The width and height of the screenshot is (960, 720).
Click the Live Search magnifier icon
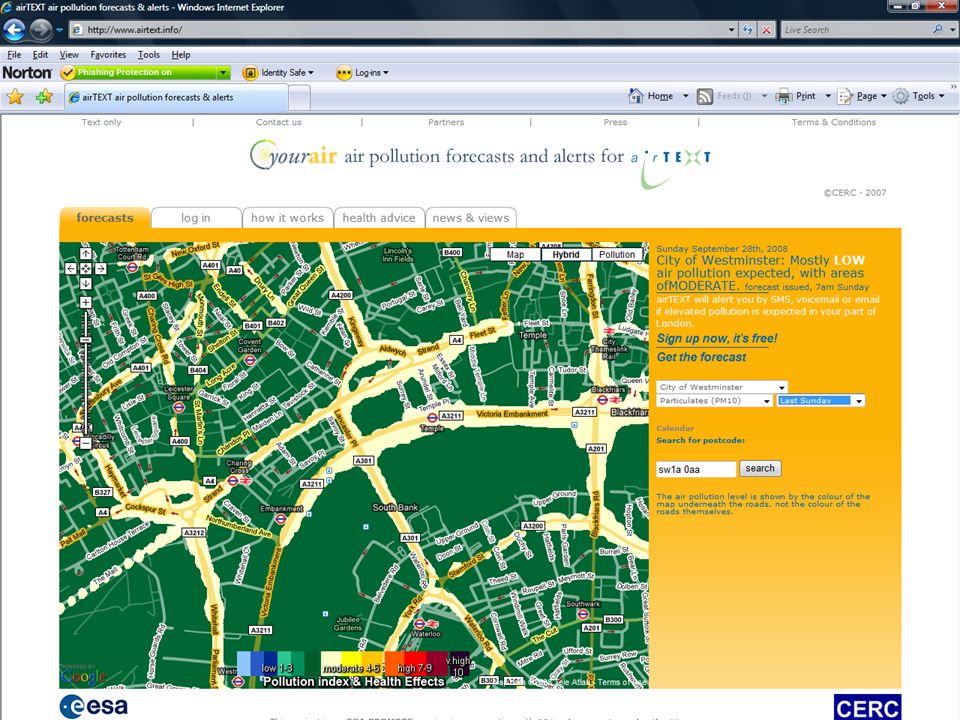click(937, 29)
